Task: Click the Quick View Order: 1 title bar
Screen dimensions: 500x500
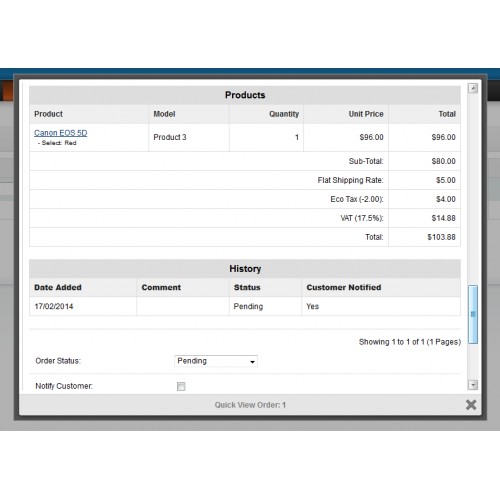Action: (x=250, y=405)
